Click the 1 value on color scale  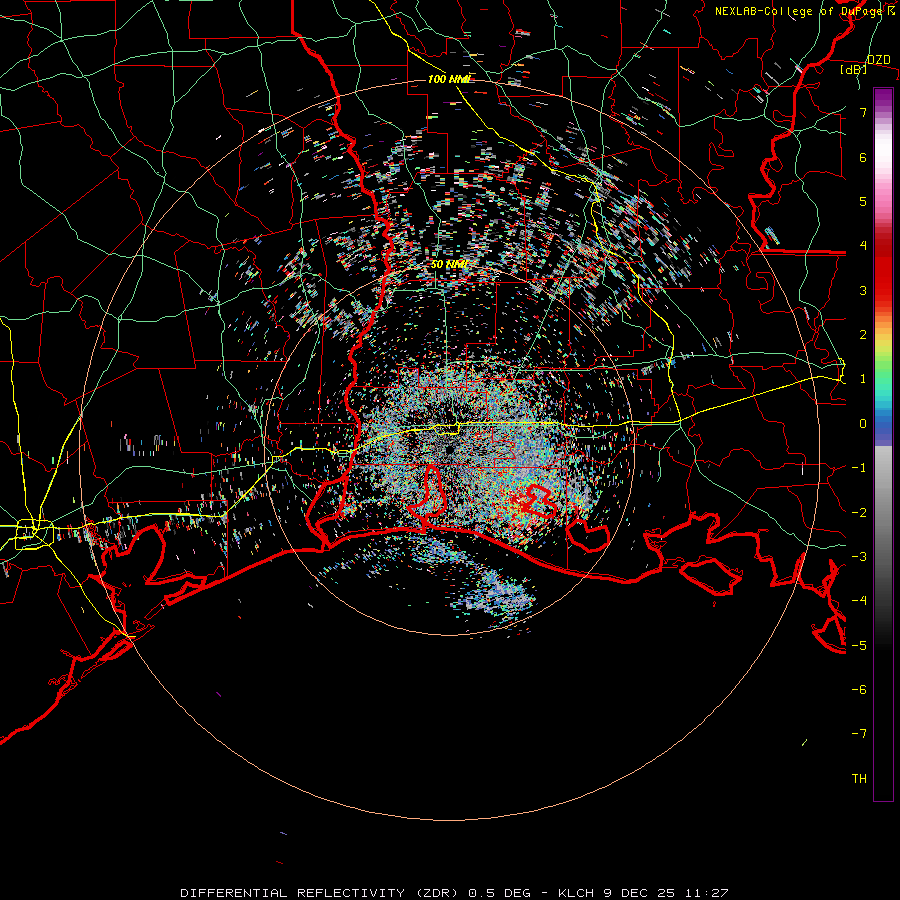tap(863, 379)
